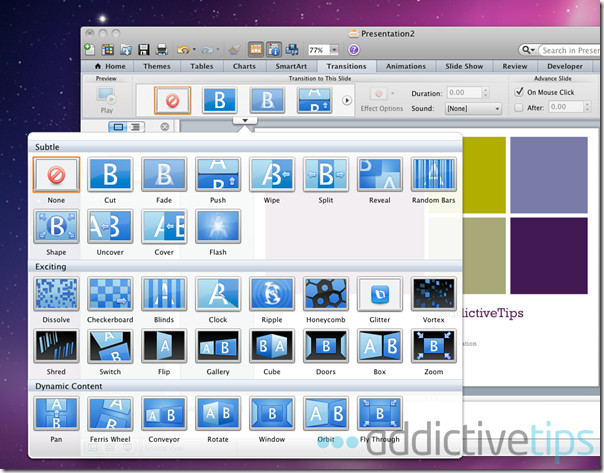Pick the Flip transition

pyautogui.click(x=164, y=346)
